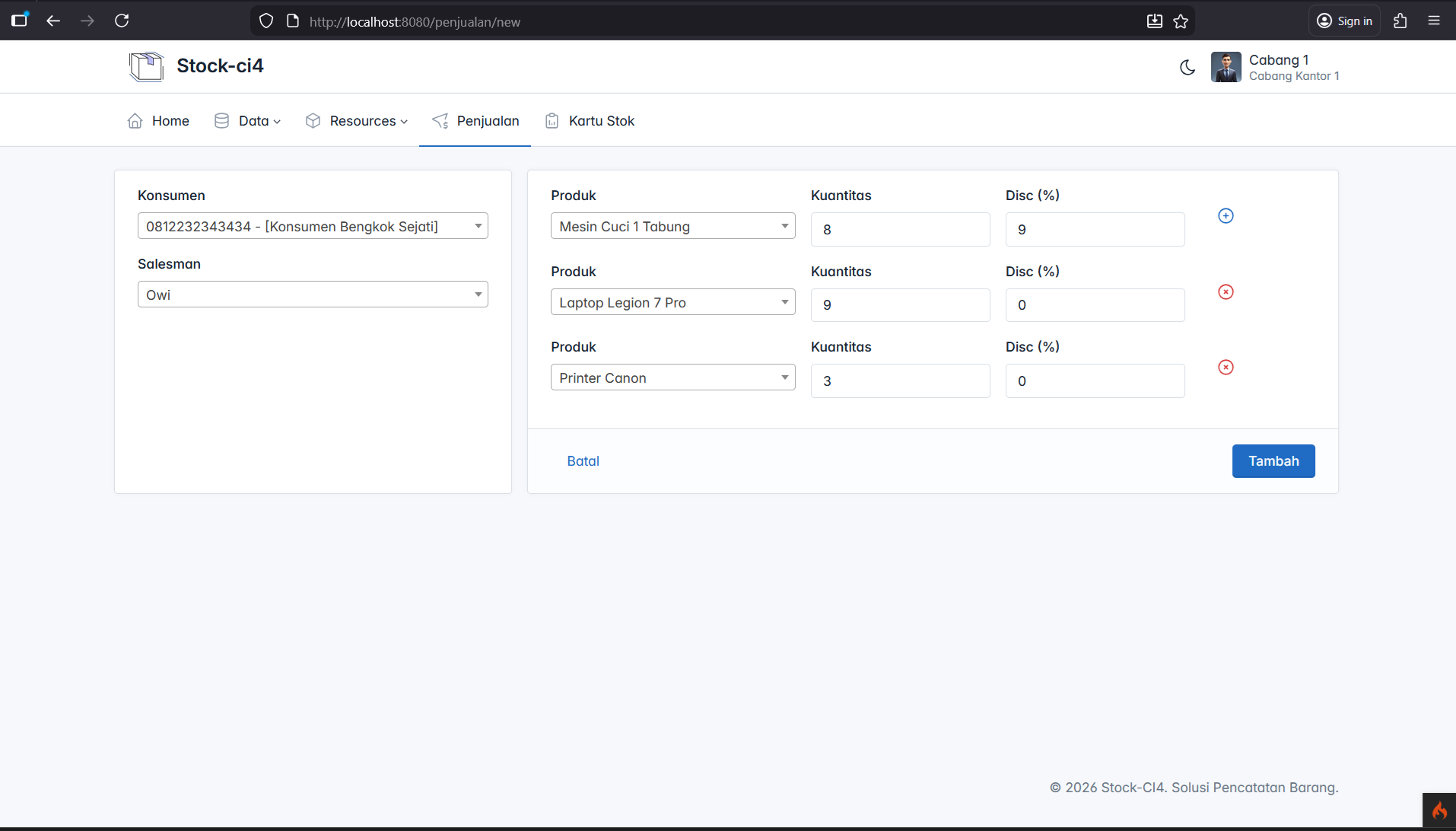
Task: Open the Mesin Cuci 1 Tabung product dropdown
Action: (x=672, y=226)
